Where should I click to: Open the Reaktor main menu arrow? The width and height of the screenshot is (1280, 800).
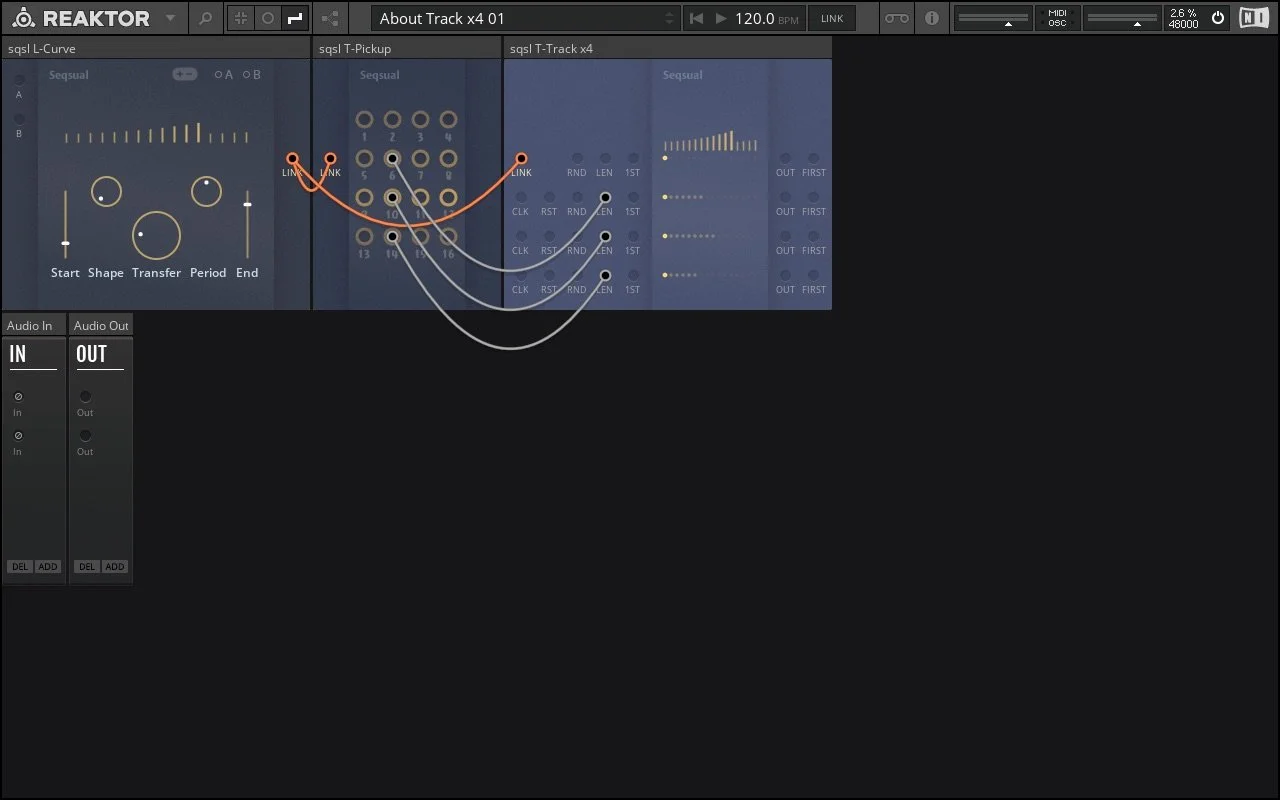[170, 18]
